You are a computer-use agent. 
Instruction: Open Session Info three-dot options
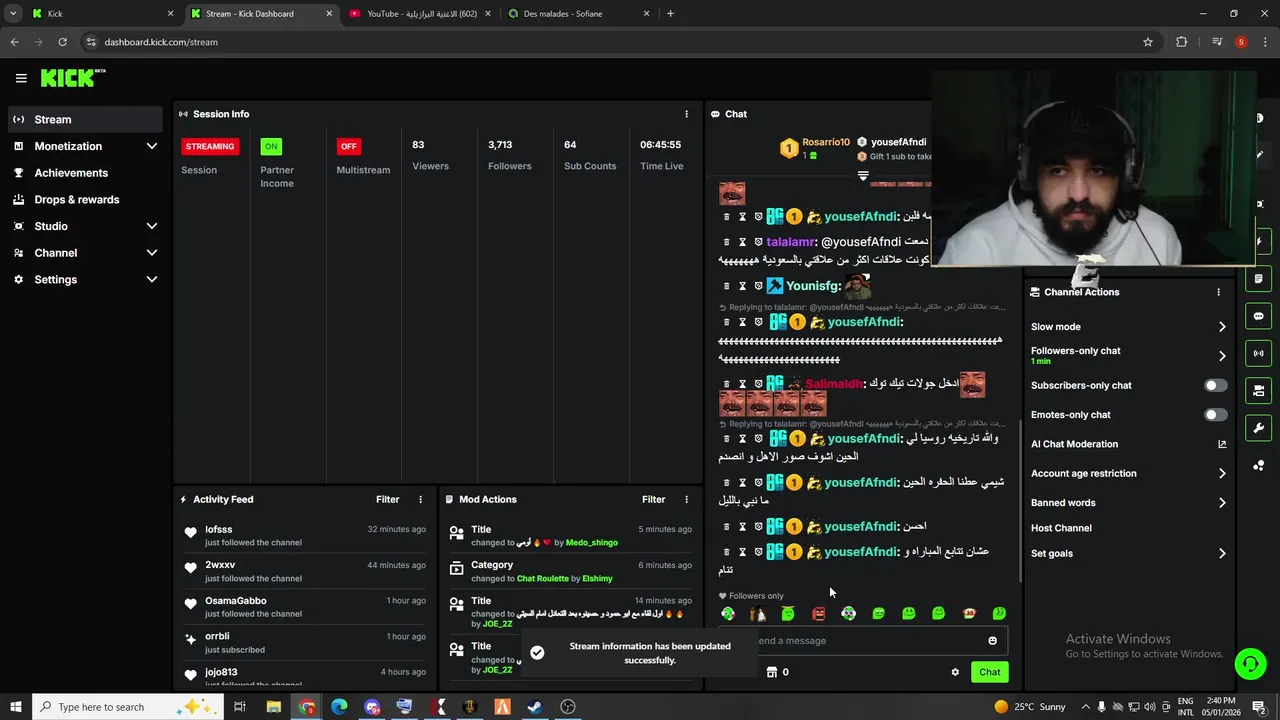tap(686, 114)
